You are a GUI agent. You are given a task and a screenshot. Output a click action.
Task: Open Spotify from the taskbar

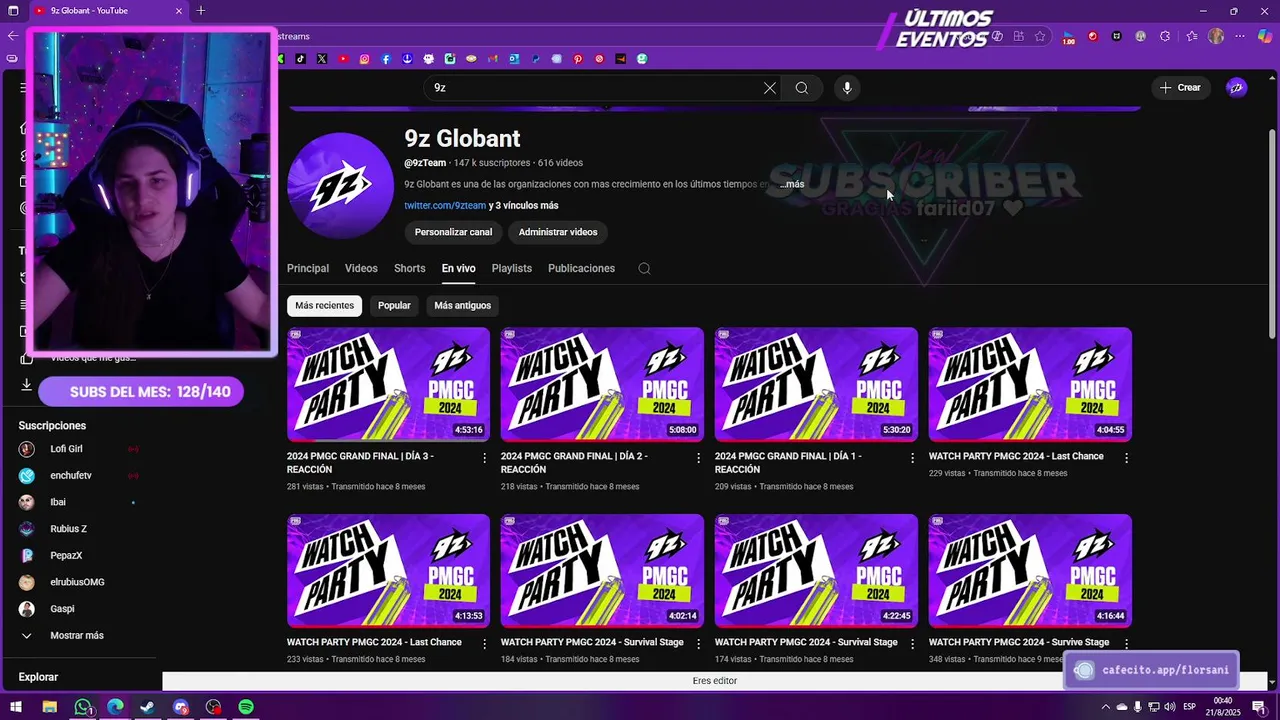point(246,707)
